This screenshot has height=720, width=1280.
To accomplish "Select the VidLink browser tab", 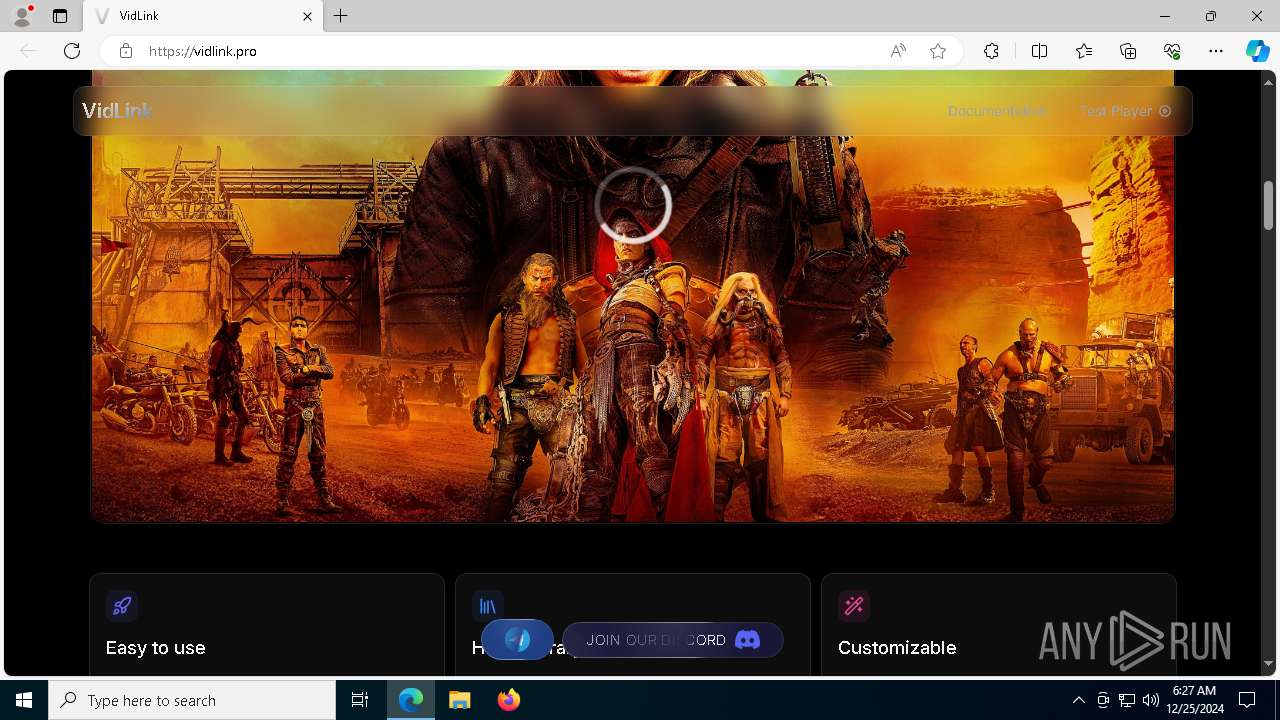I will click(x=201, y=16).
